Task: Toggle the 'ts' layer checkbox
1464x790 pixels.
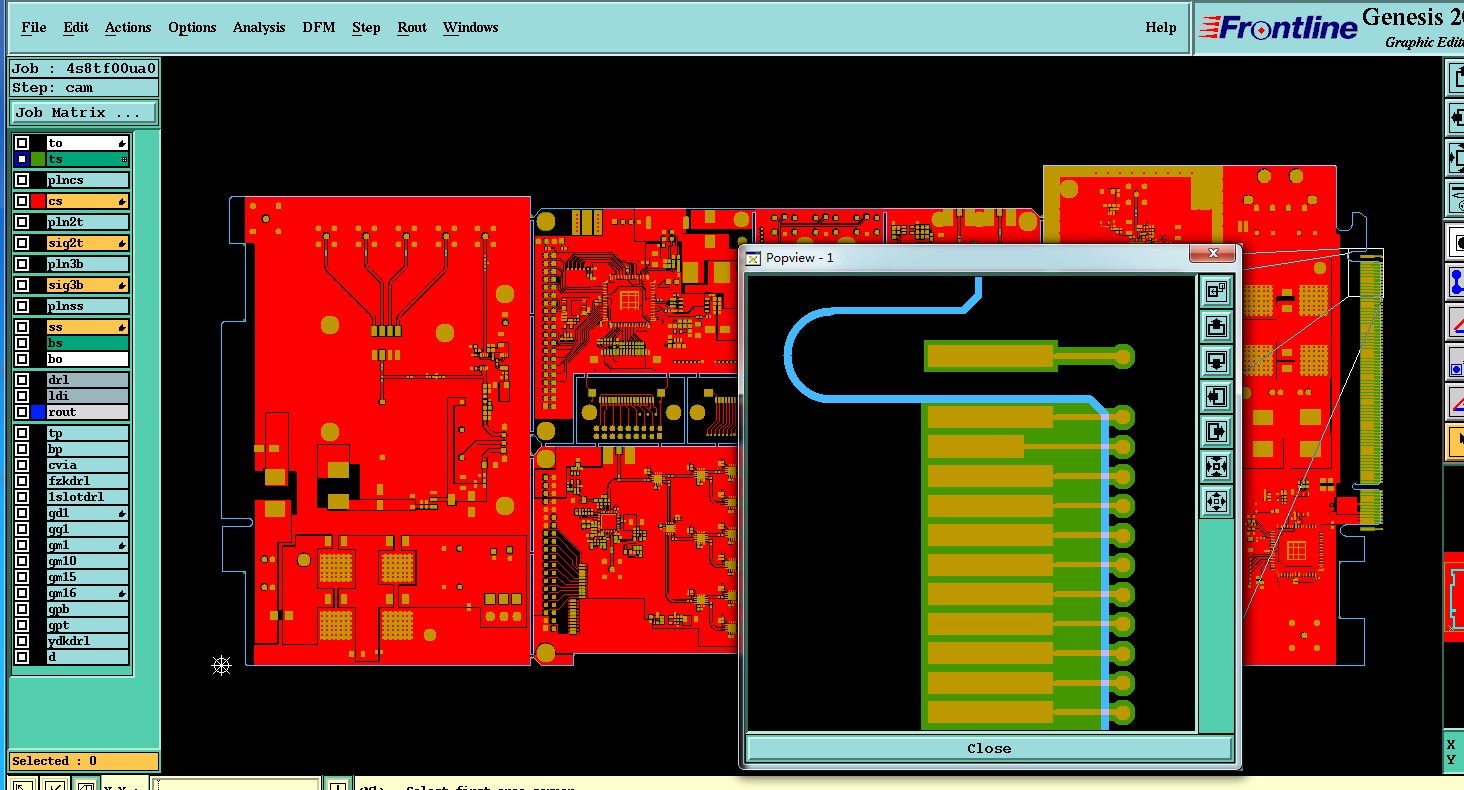Action: pos(22,159)
